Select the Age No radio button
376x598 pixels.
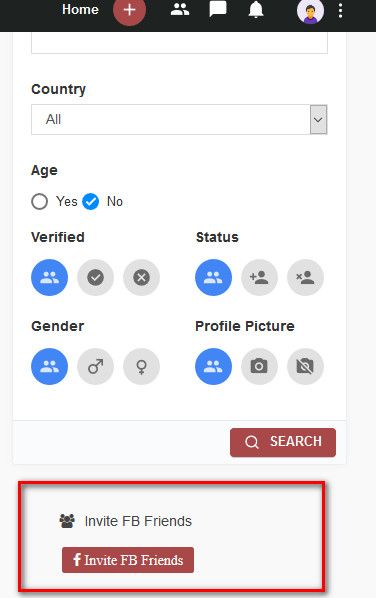(90, 201)
